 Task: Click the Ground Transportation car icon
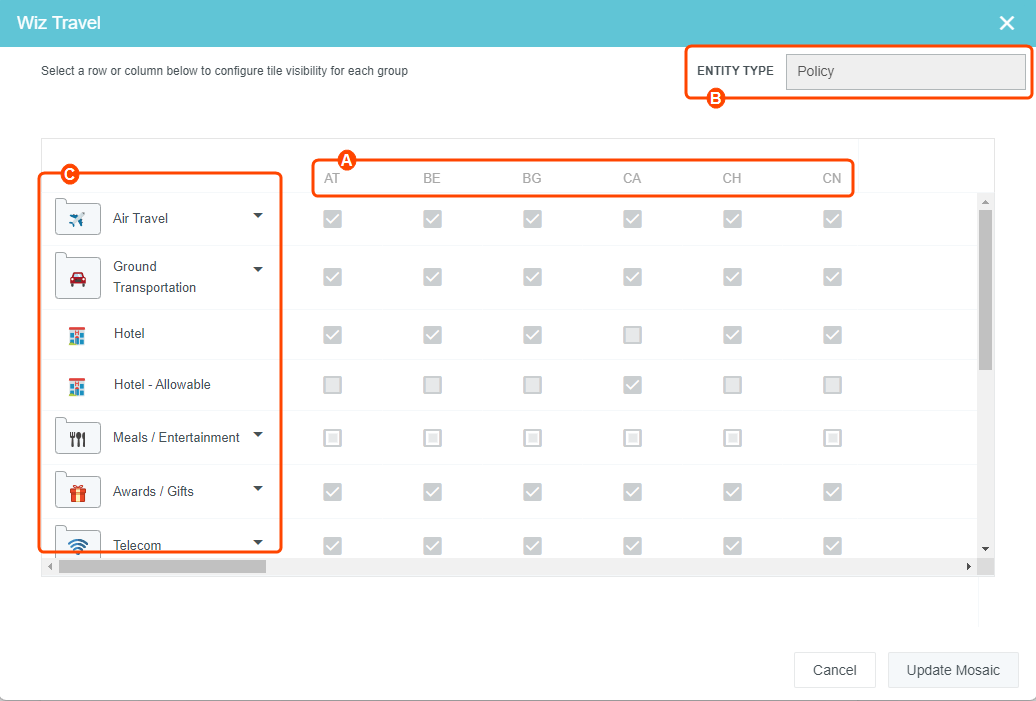(x=78, y=278)
